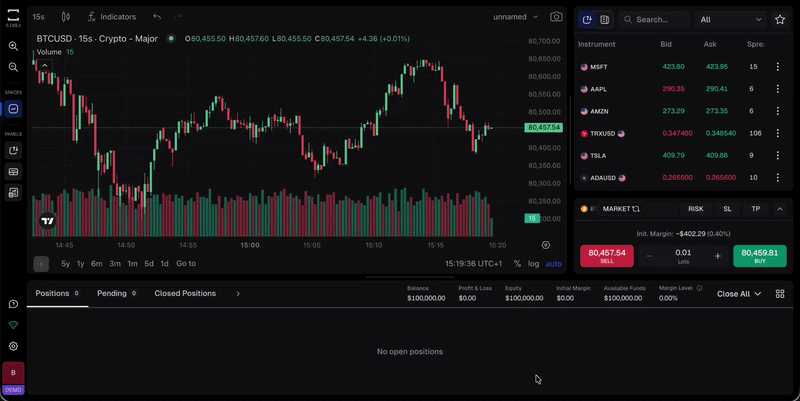The width and height of the screenshot is (800, 401).
Task: Switch to the Pending tab
Action: coord(116,293)
